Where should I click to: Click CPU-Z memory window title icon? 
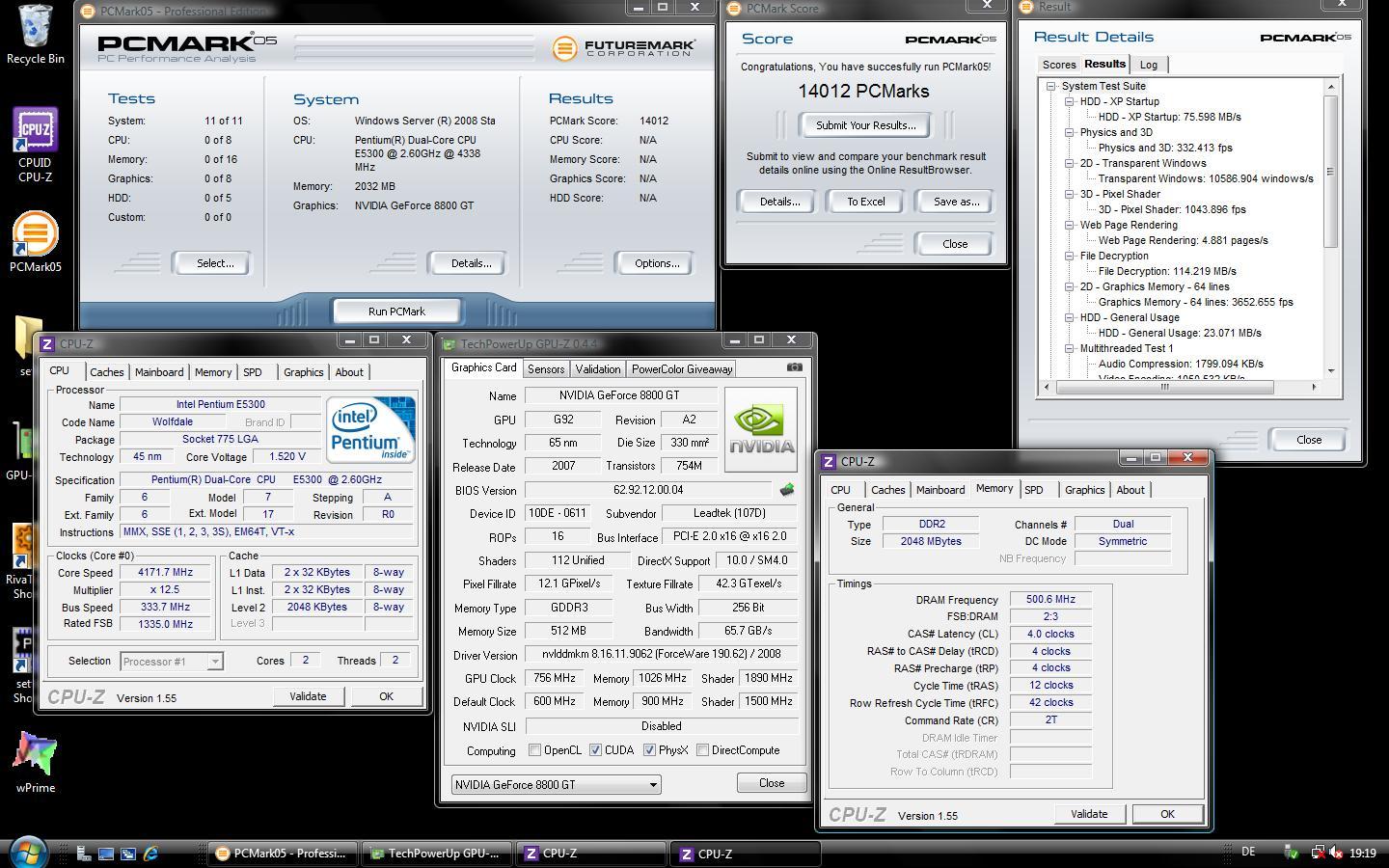pyautogui.click(x=830, y=462)
